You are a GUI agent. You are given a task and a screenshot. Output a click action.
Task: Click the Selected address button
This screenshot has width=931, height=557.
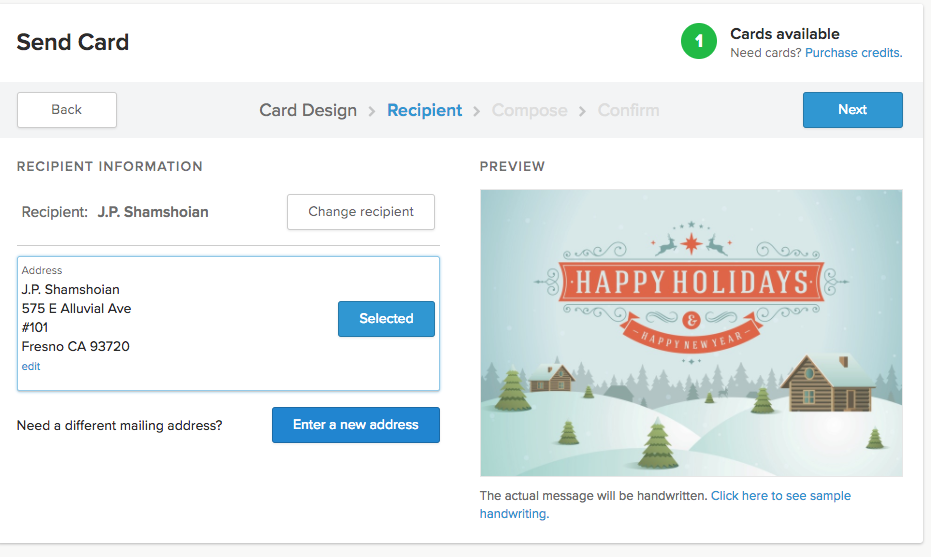point(387,319)
